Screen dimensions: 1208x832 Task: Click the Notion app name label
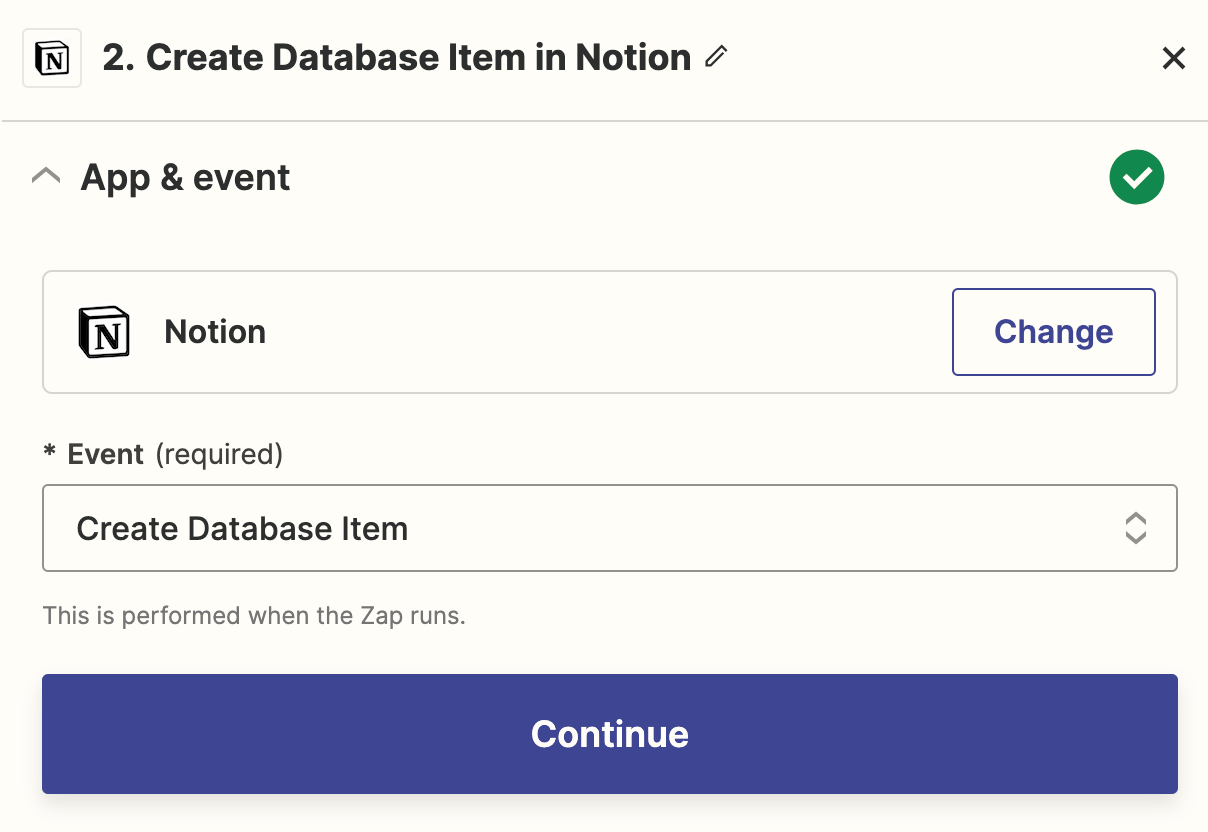(x=215, y=332)
